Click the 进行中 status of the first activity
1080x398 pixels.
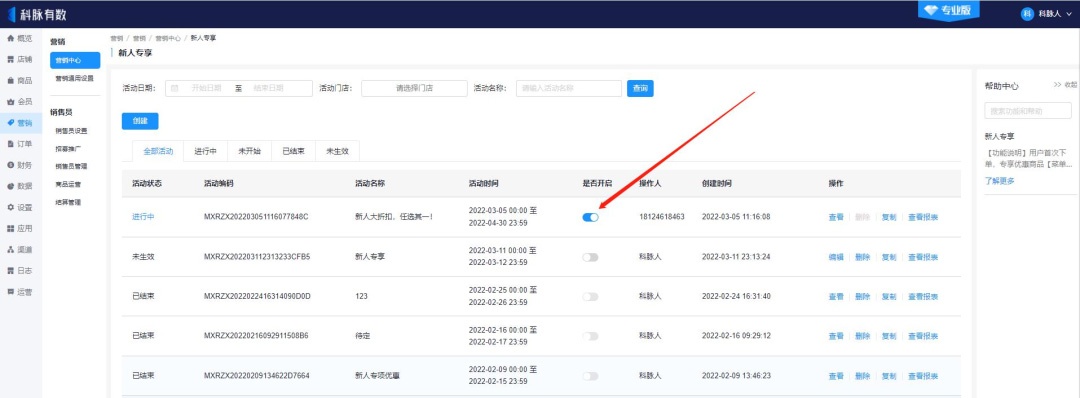(x=143, y=217)
